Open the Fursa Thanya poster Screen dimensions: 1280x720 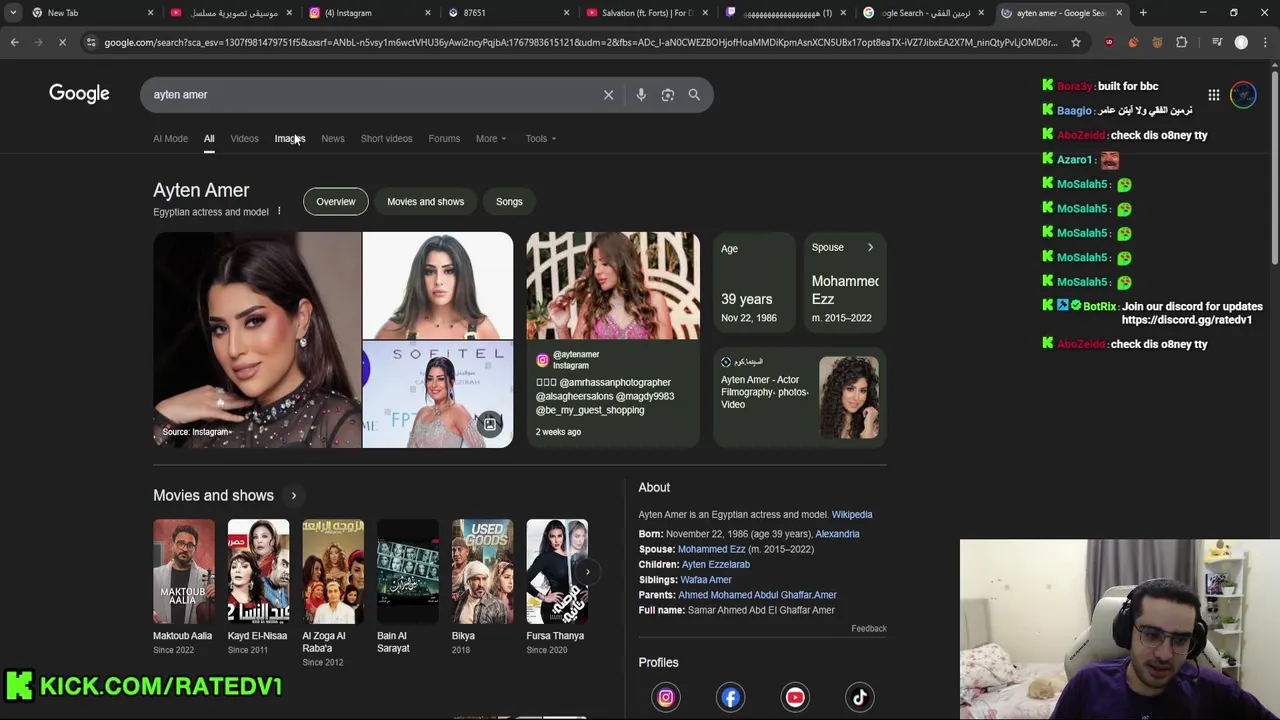pyautogui.click(x=557, y=572)
